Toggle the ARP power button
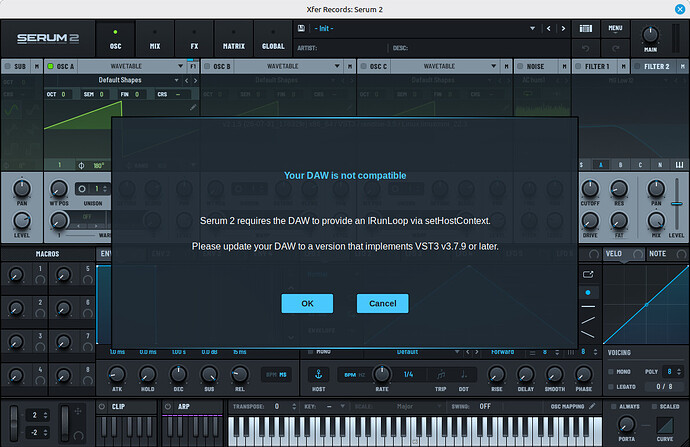Image resolution: width=690 pixels, height=447 pixels. coord(168,407)
